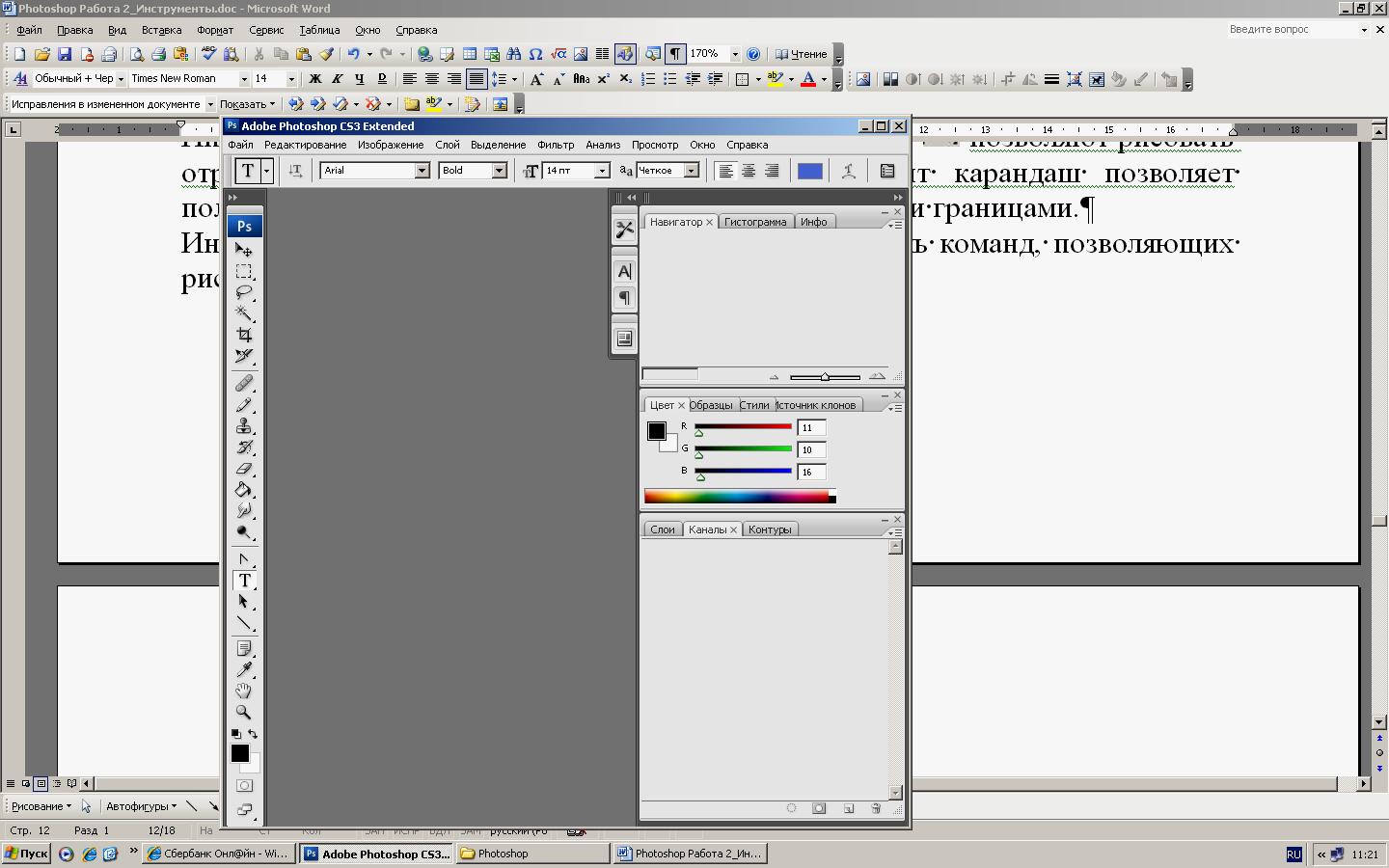Screen dimensions: 1389x868
Task: Toggle justify alignment in Word toolbar
Action: click(476, 79)
